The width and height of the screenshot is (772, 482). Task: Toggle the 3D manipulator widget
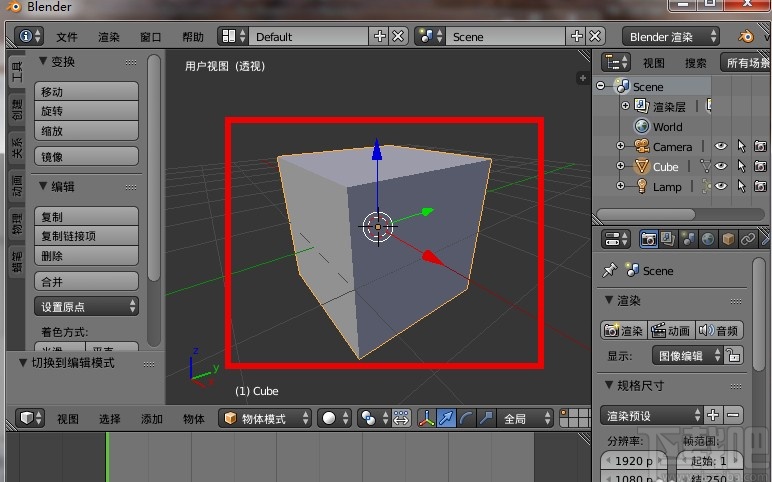426,418
